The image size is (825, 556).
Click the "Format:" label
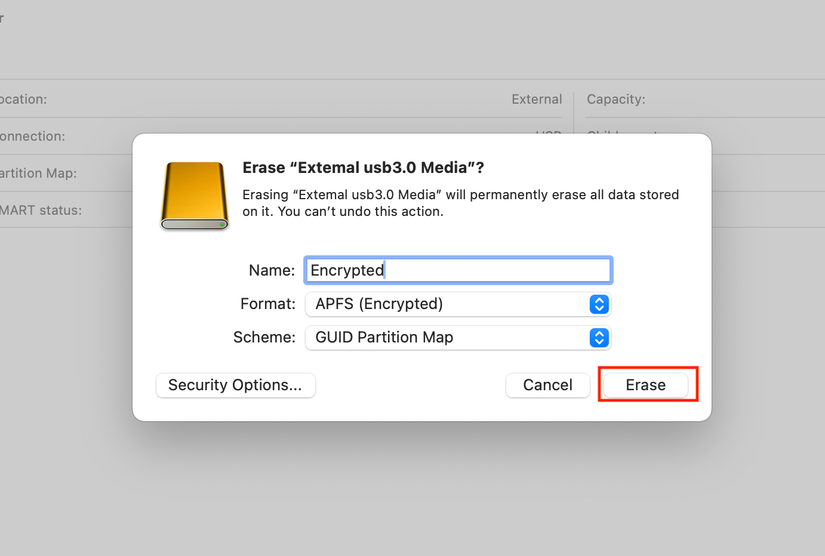[x=268, y=304]
